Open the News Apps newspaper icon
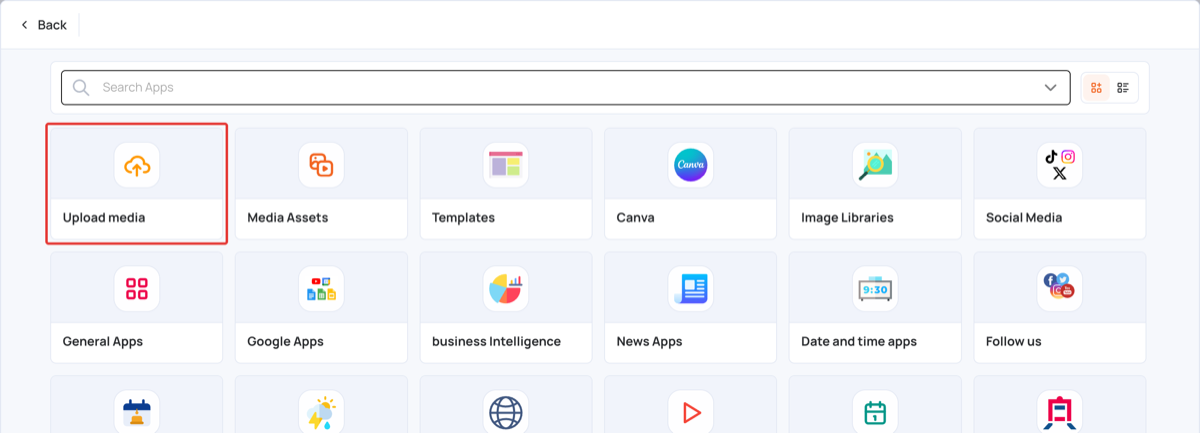The width and height of the screenshot is (1200, 433). [x=690, y=289]
